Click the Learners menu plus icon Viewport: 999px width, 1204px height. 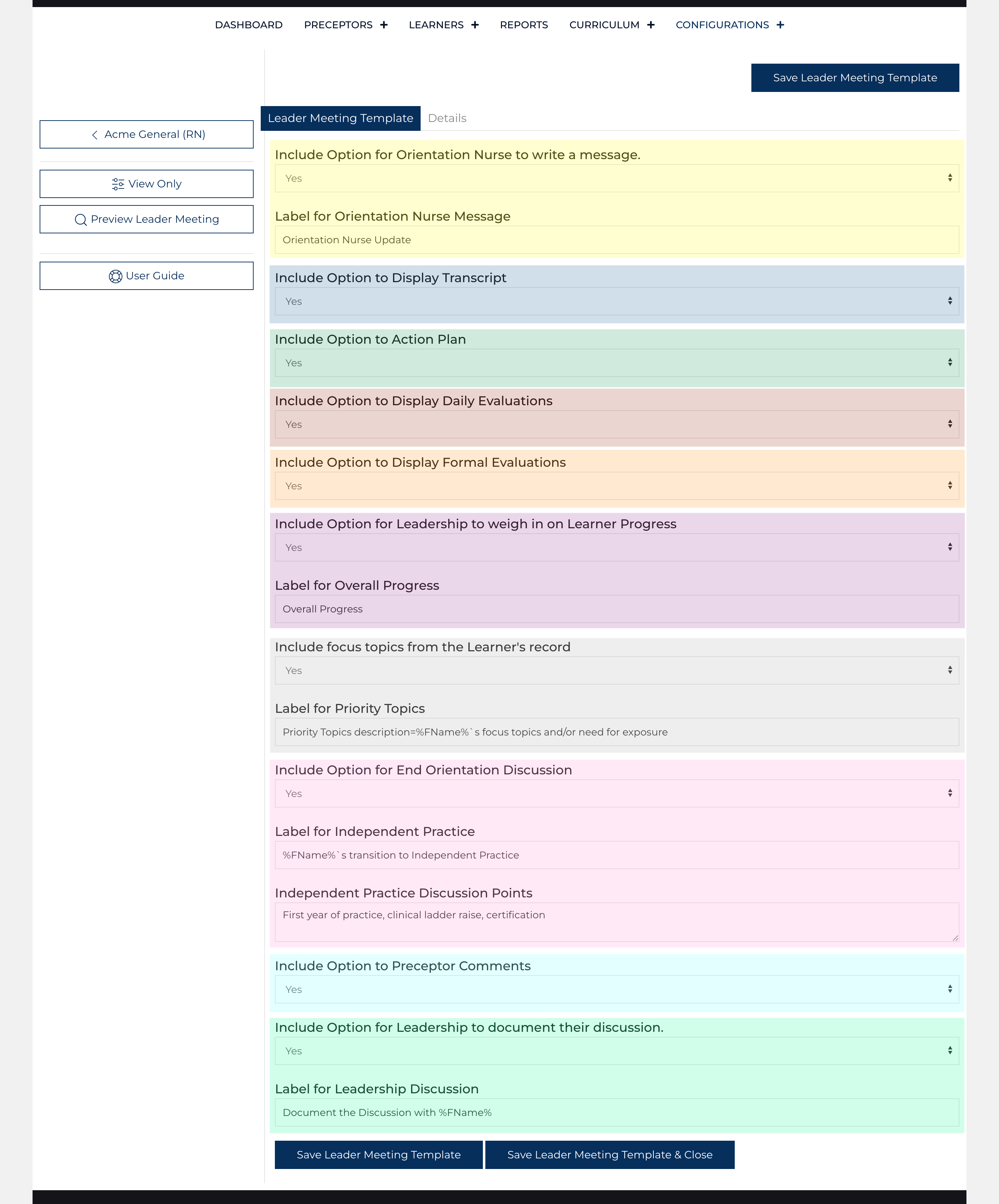[x=475, y=25]
